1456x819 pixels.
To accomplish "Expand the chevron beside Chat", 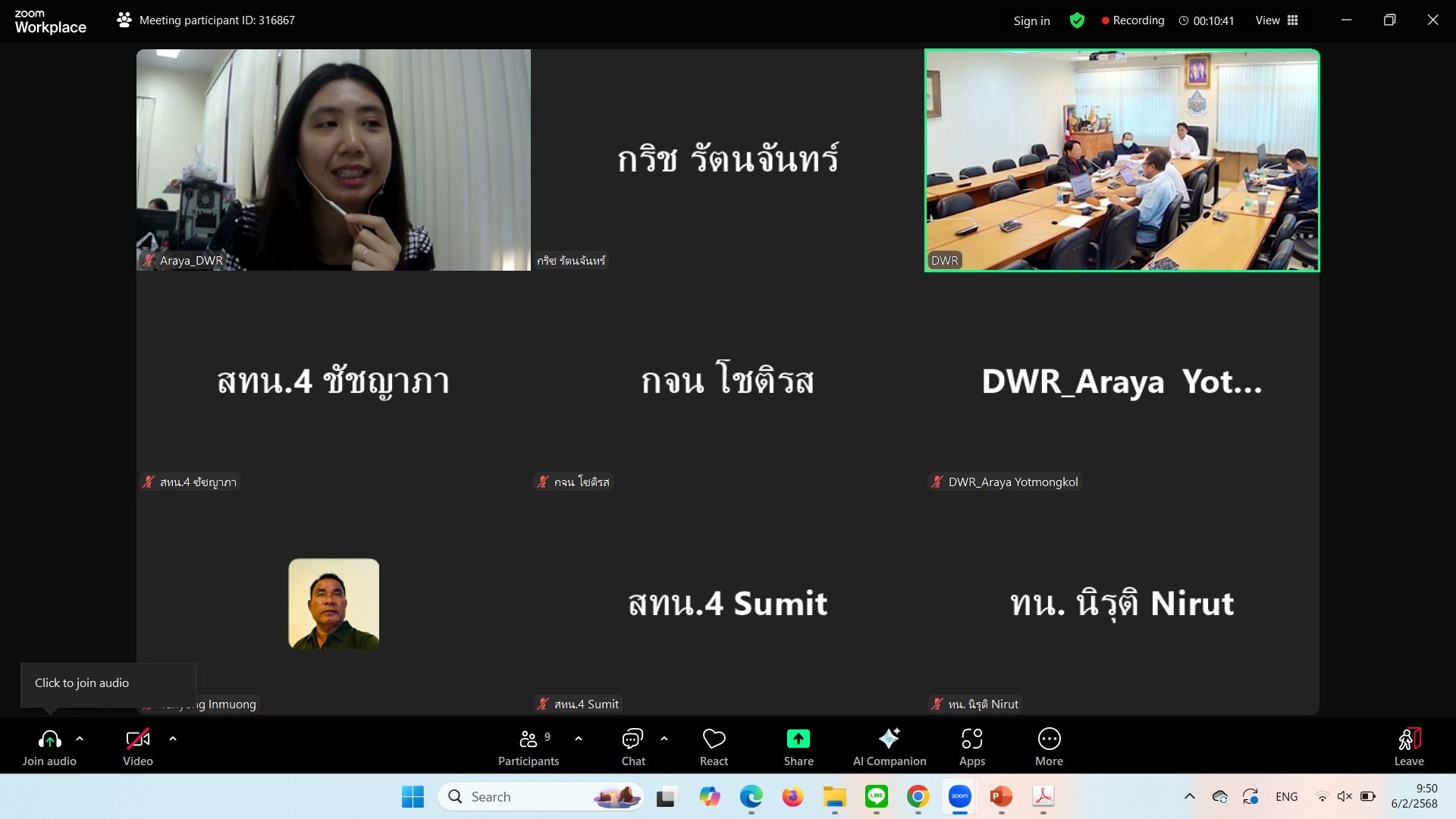I will tap(664, 738).
